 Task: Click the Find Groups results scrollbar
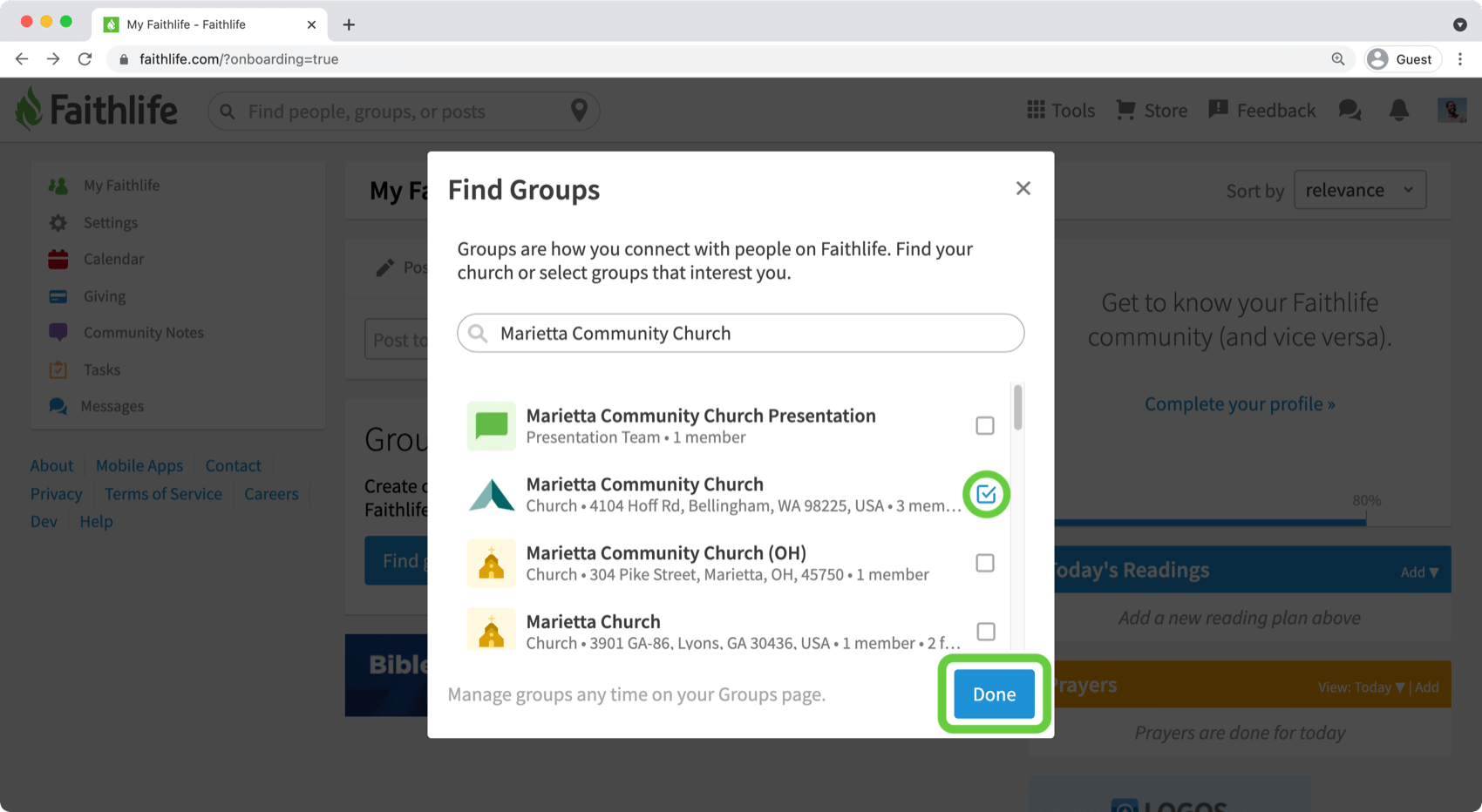click(1017, 407)
